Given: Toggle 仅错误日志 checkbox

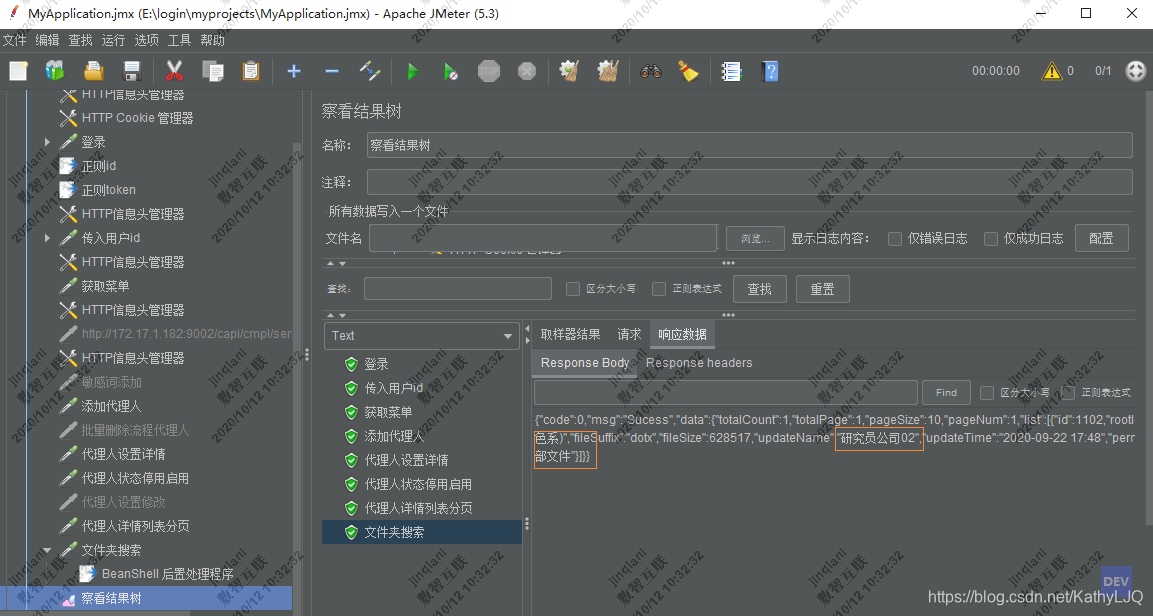Looking at the screenshot, I should pos(895,238).
